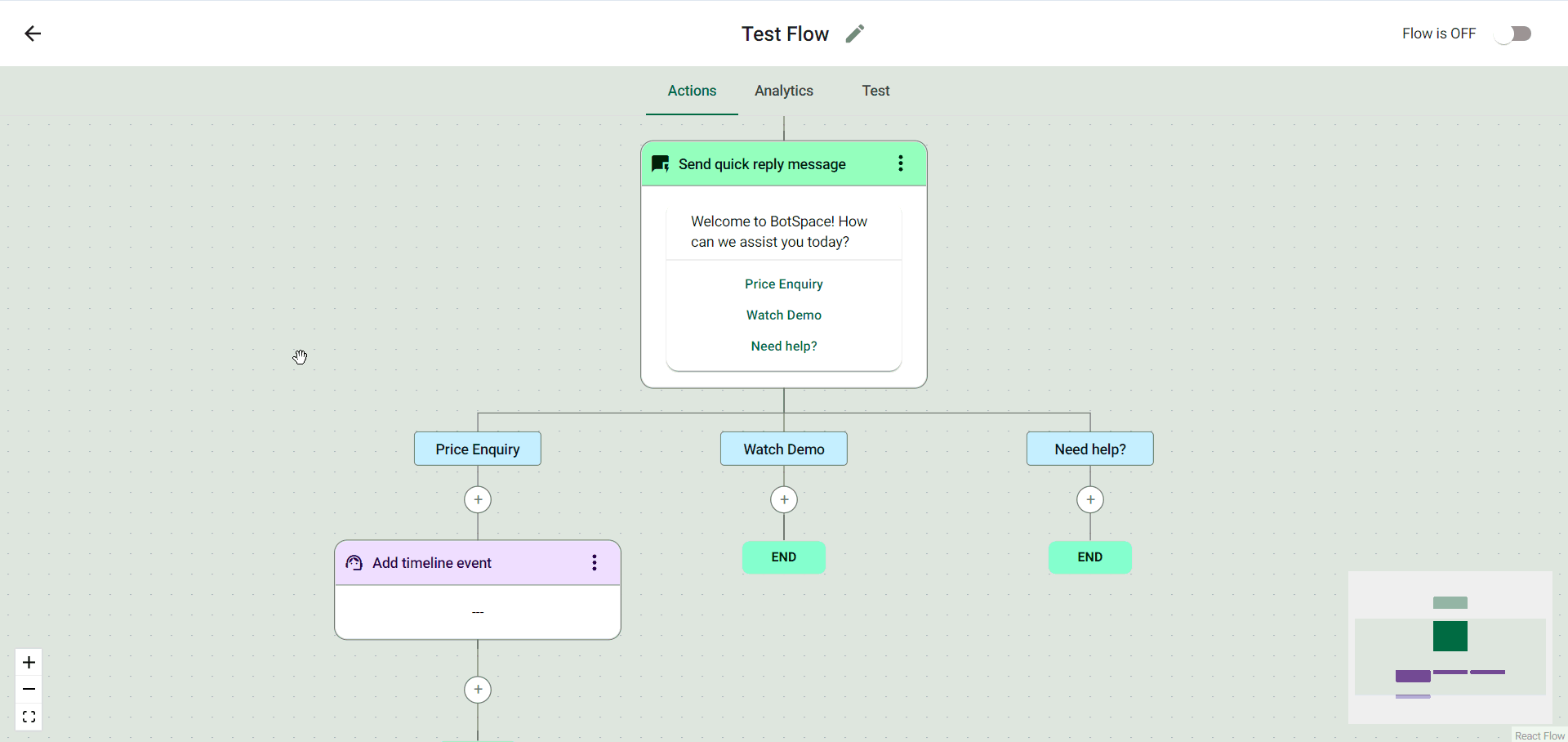1568x742 pixels.
Task: Toggle the Flow is OFF switch
Action: (x=1513, y=34)
